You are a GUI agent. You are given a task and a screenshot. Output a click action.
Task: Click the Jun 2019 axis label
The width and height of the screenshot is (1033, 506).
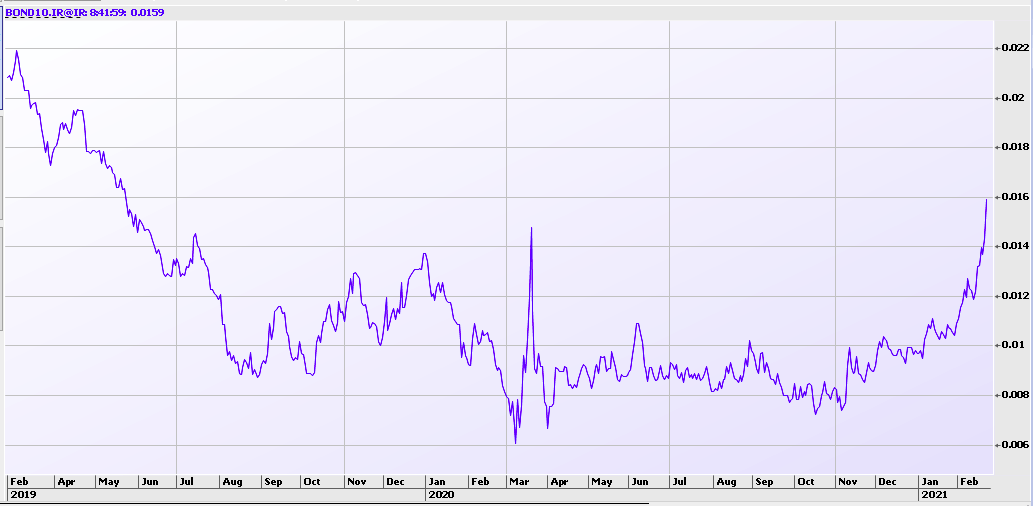pos(150,482)
